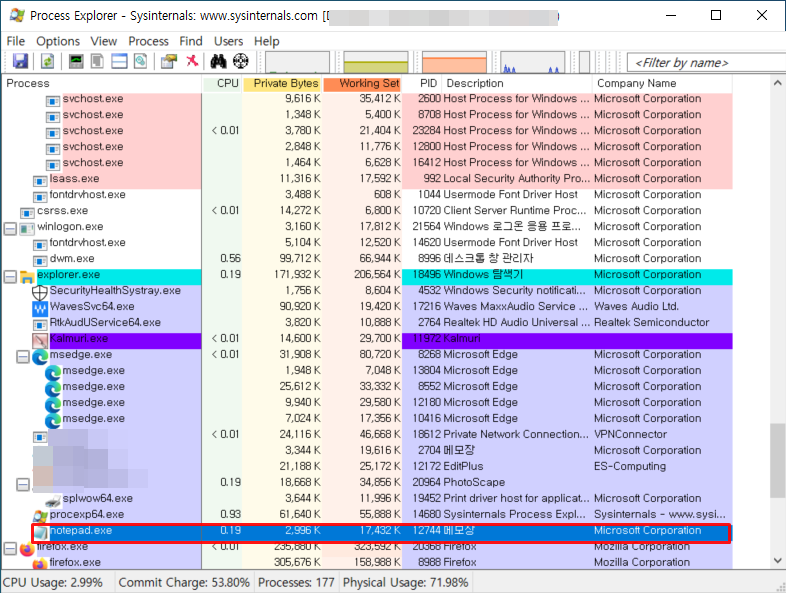The image size is (786, 593).
Task: Select the lsass.exe process row
Action: tap(367, 178)
